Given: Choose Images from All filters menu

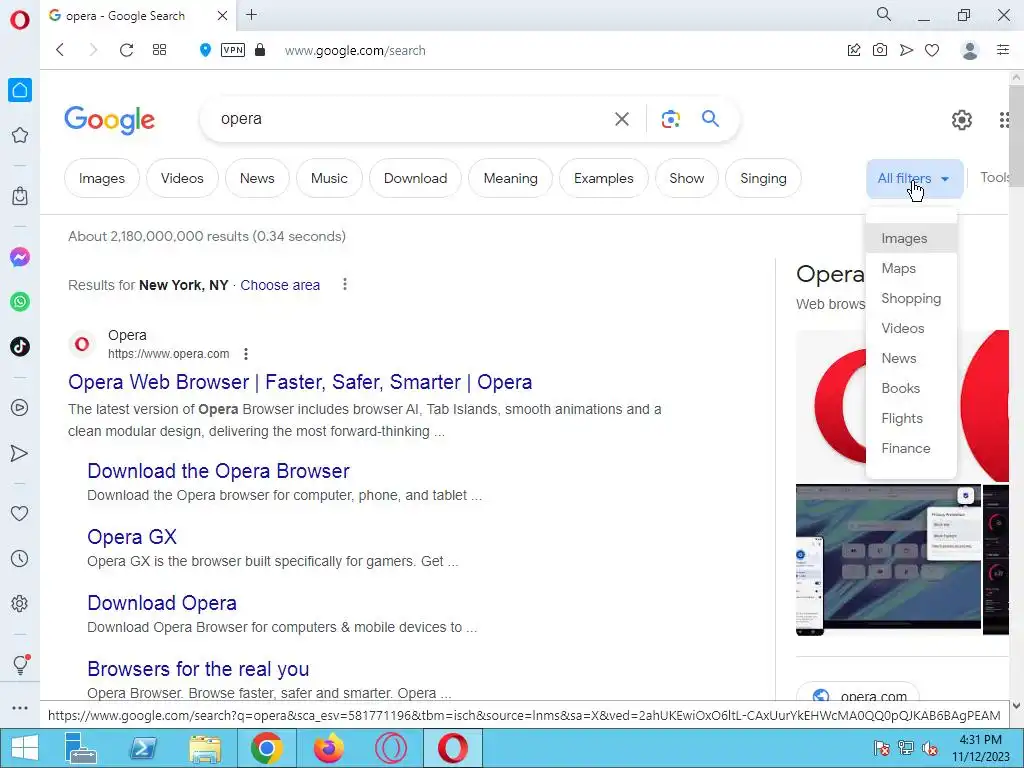Looking at the screenshot, I should tap(911, 238).
